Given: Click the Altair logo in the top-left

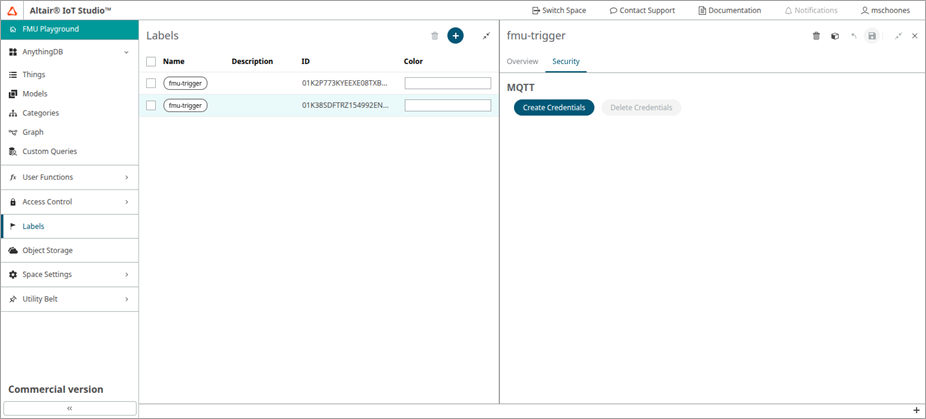Looking at the screenshot, I should point(12,10).
